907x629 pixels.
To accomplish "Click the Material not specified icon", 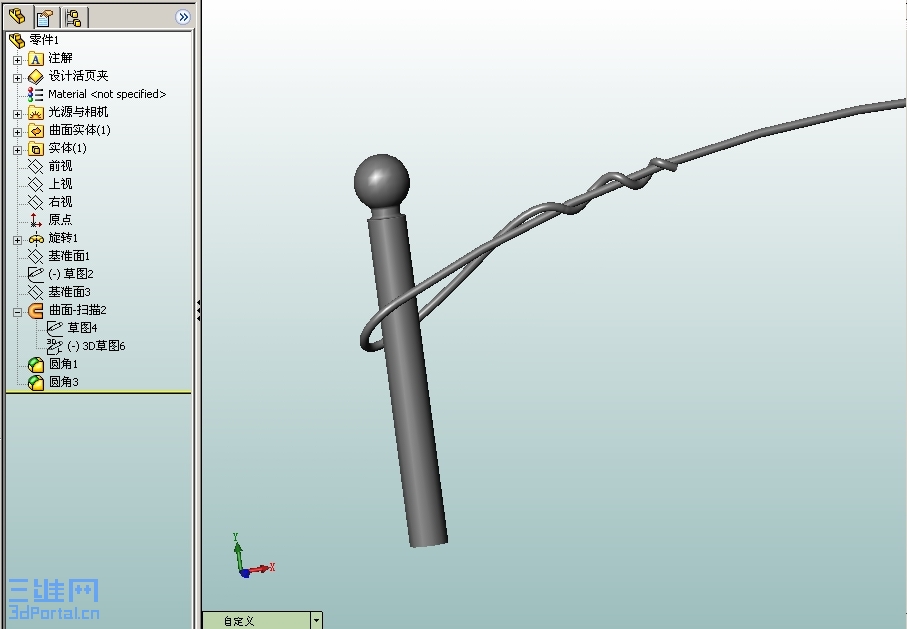I will 36,94.
